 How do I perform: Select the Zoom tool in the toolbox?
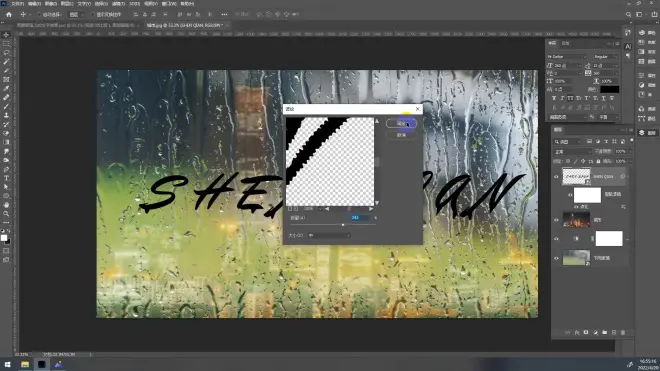click(x=6, y=214)
